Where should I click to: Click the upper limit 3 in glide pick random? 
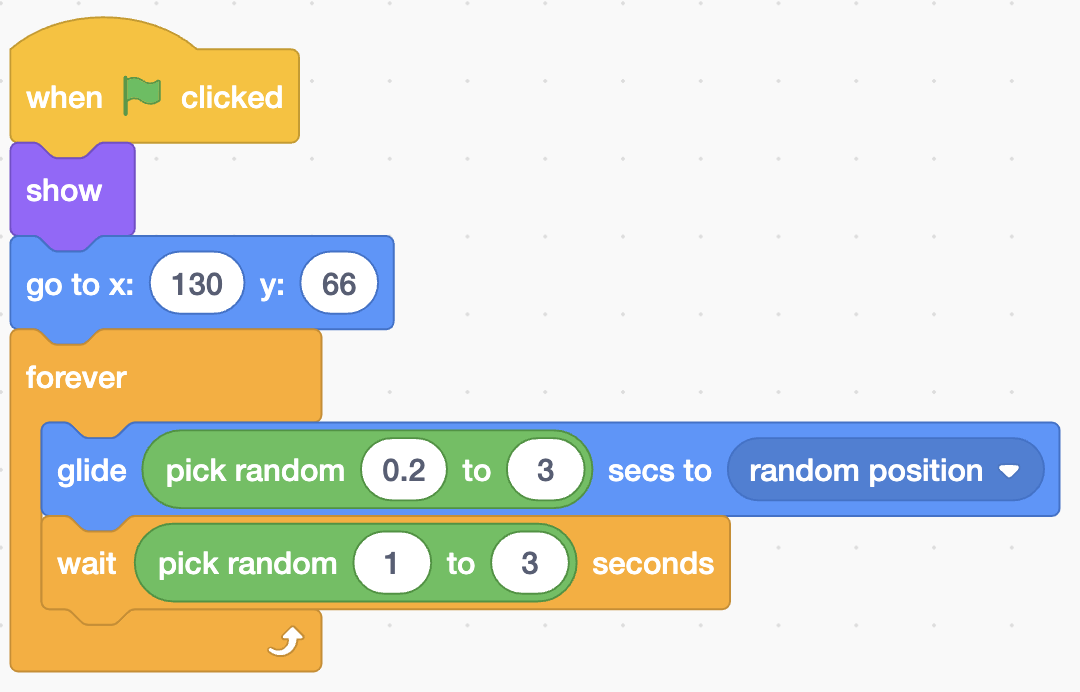click(546, 470)
